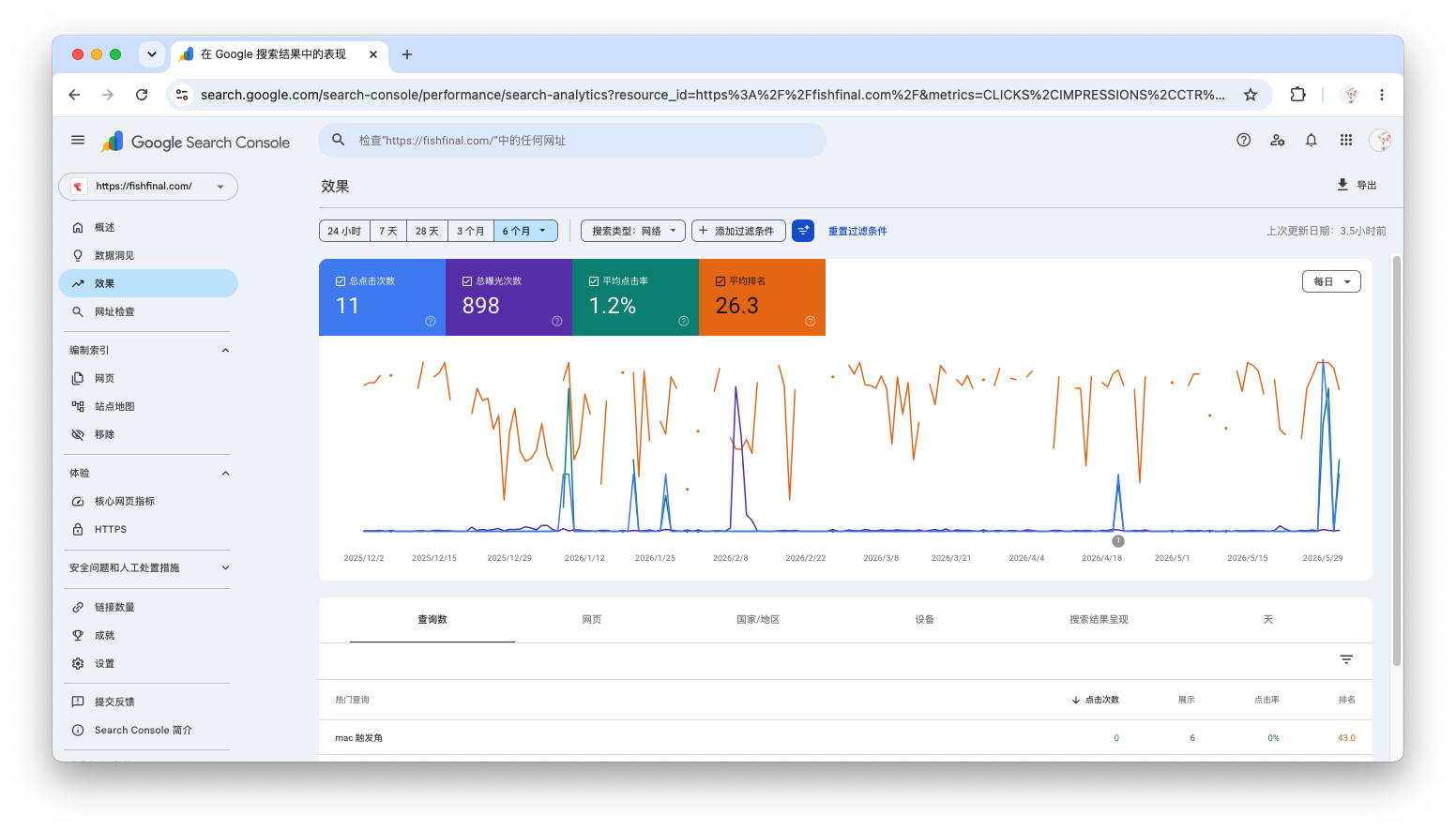Image resolution: width=1456 pixels, height=831 pixels.
Task: Open the hamburger main menu icon
Action: pyautogui.click(x=78, y=141)
